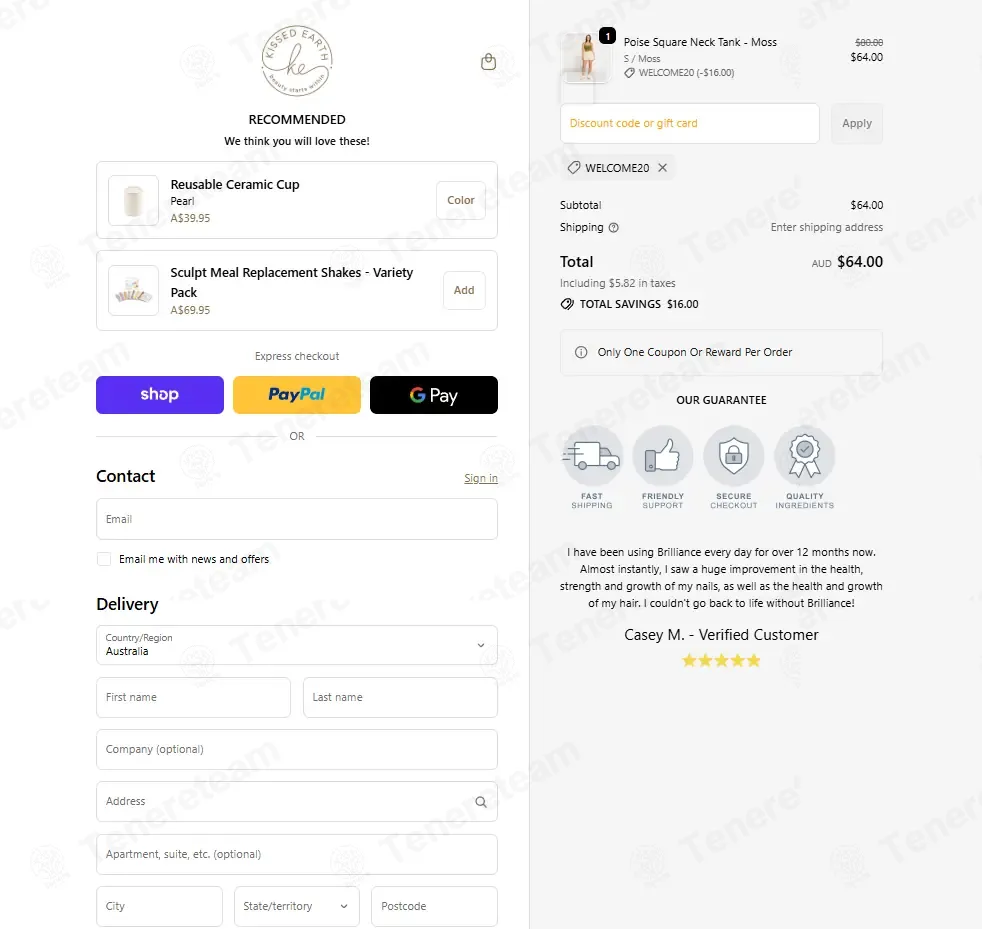Screen dimensions: 982x929
Task: Check out with PayPal button
Action: (297, 395)
